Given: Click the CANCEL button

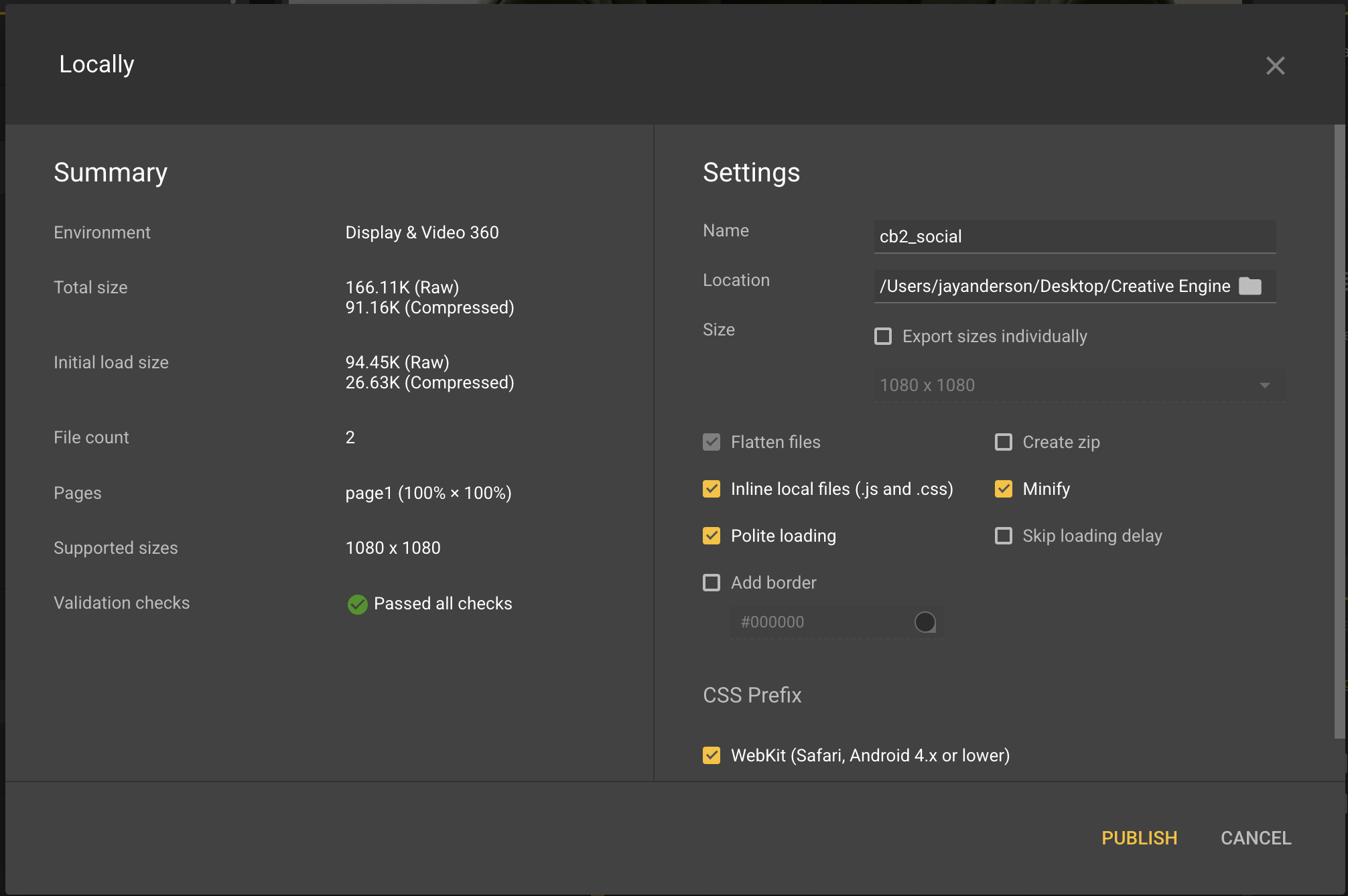Looking at the screenshot, I should [x=1255, y=838].
